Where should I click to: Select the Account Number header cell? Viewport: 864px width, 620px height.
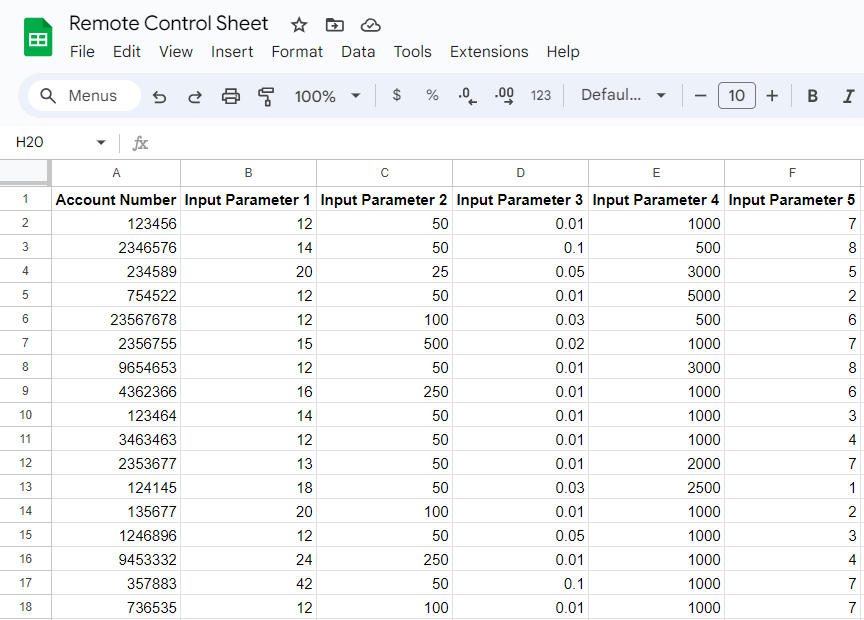(116, 200)
